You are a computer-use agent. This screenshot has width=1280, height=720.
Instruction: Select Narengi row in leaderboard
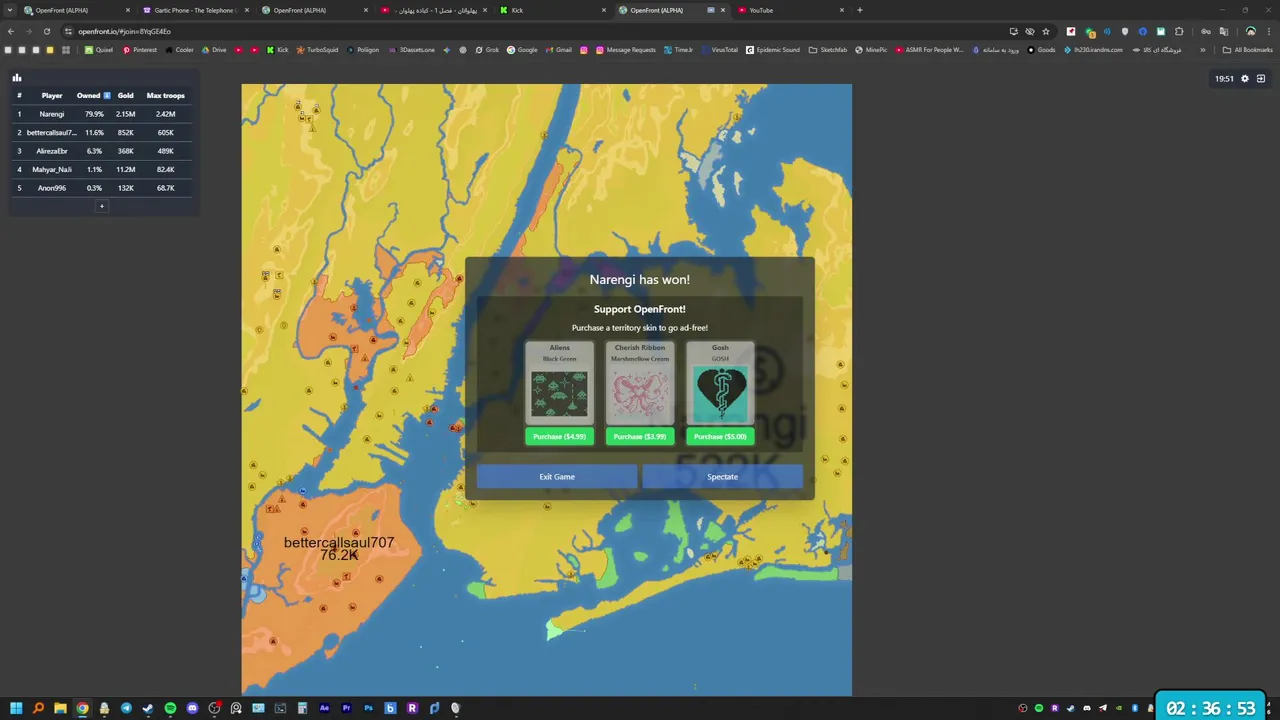coord(101,114)
